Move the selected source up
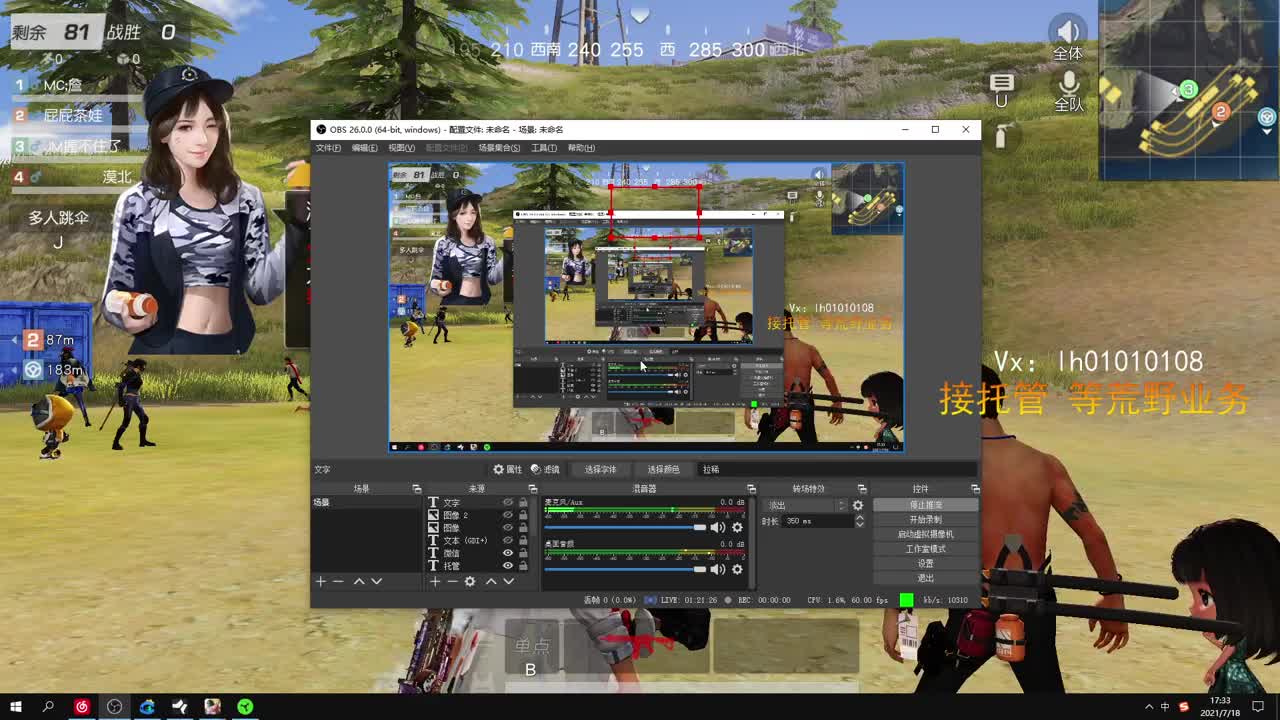 (x=491, y=581)
